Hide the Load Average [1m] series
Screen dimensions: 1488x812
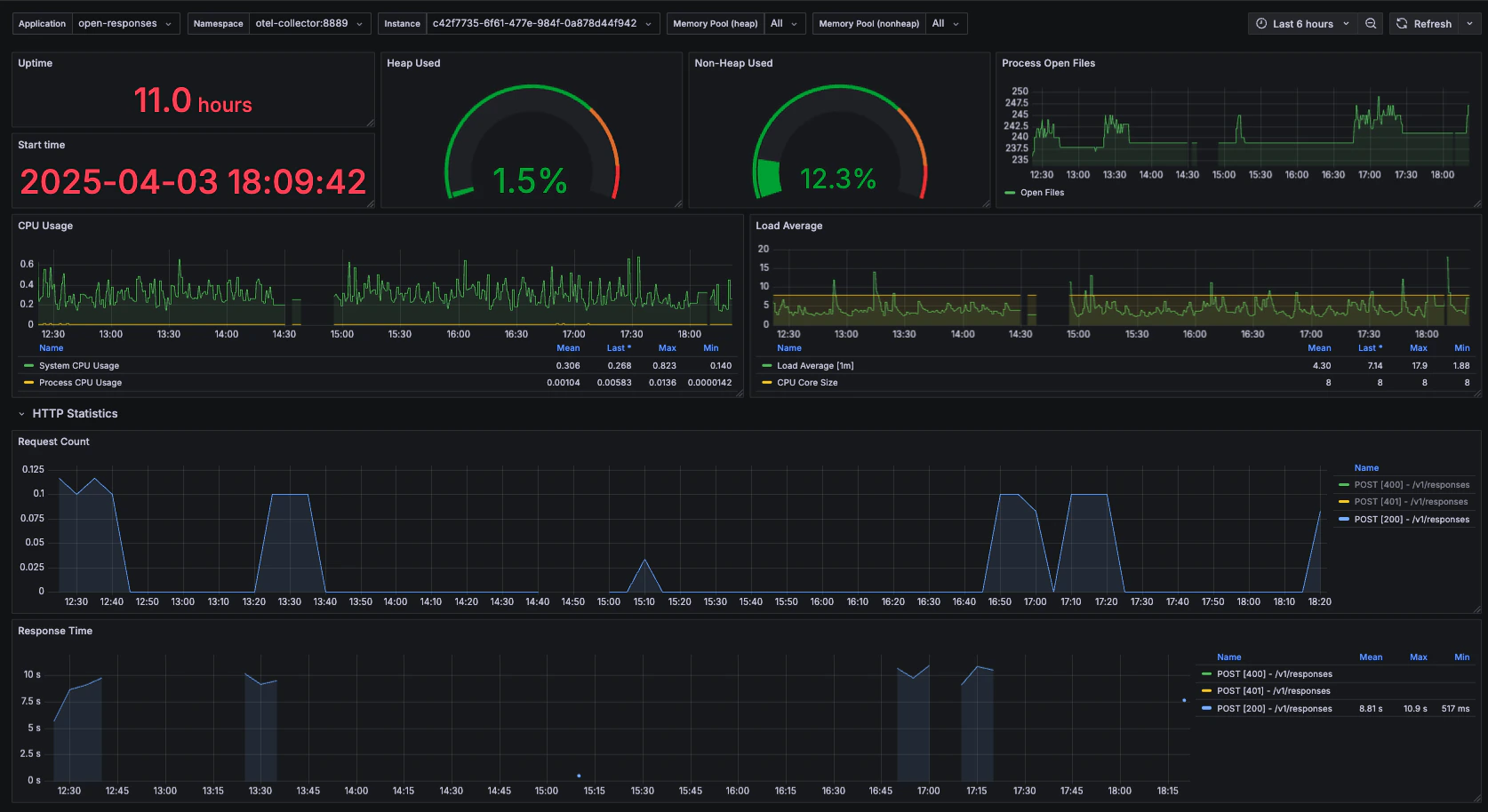click(813, 365)
